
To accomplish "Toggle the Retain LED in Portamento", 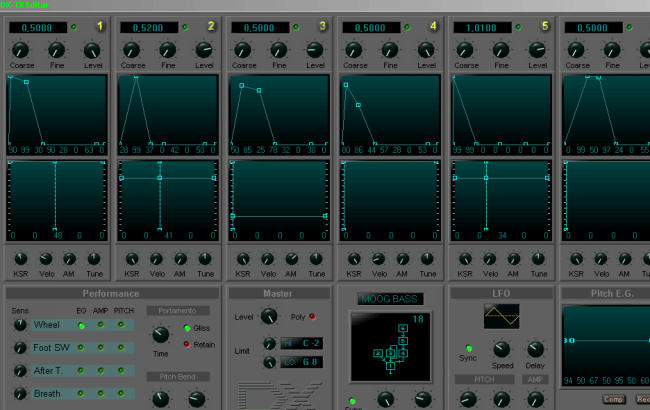I will point(186,344).
